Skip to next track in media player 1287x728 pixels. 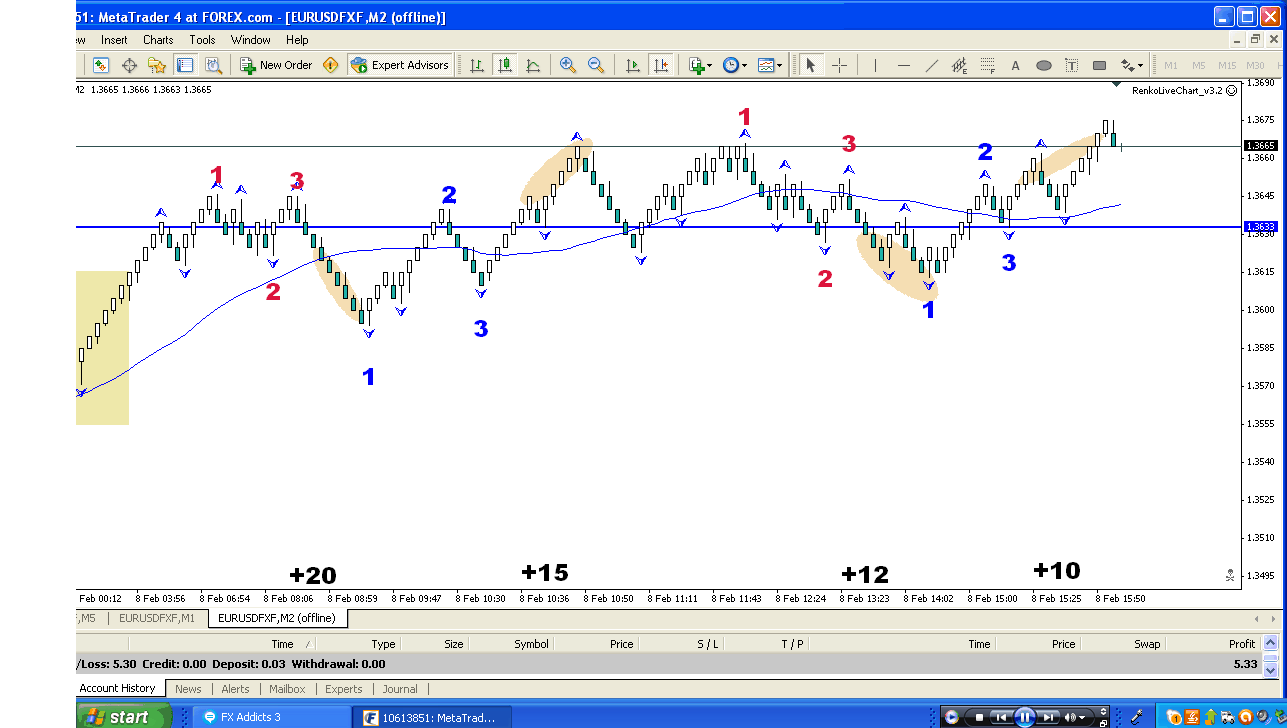(x=1047, y=717)
